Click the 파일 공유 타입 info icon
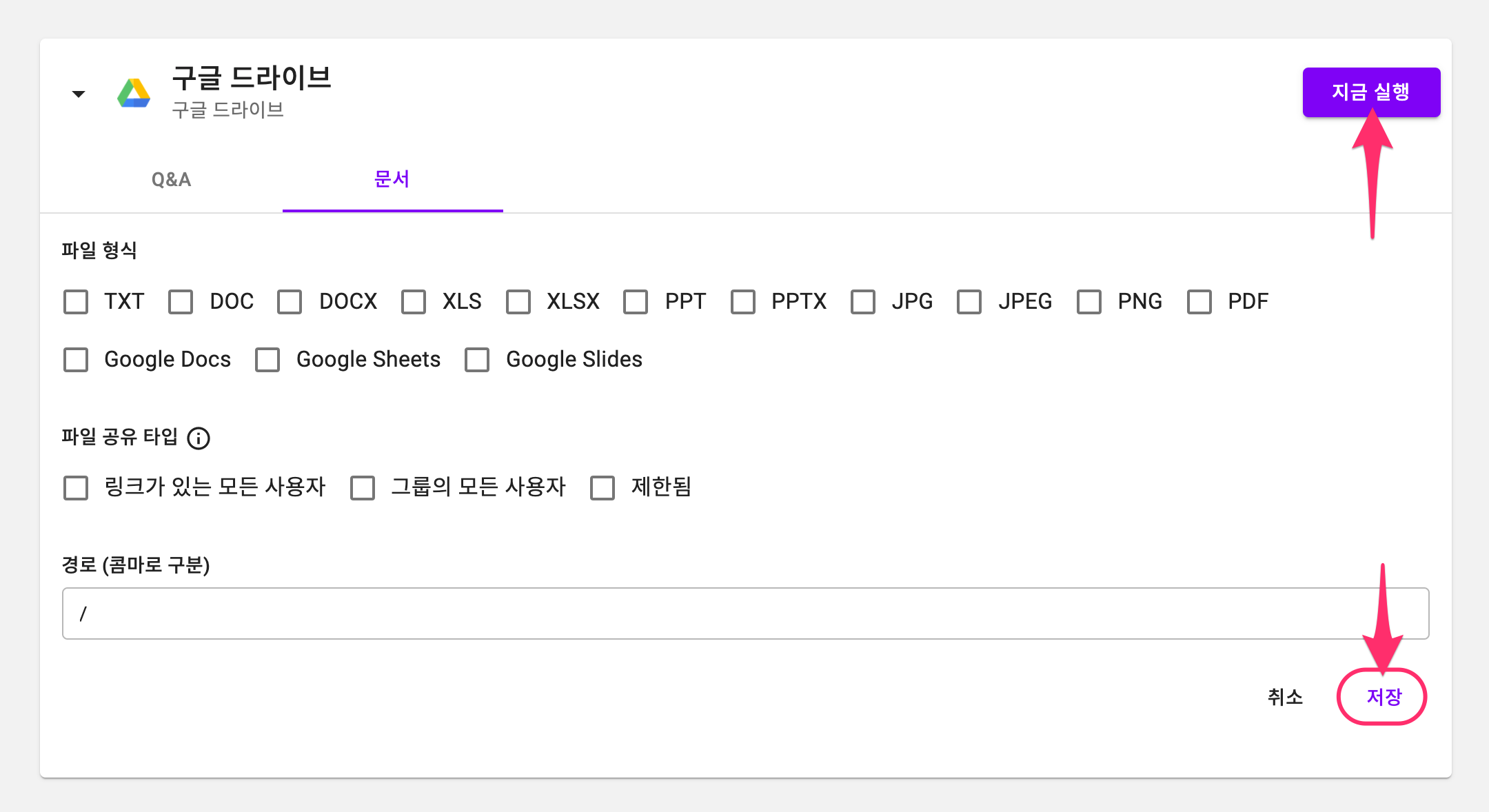The width and height of the screenshot is (1489, 812). (x=199, y=438)
